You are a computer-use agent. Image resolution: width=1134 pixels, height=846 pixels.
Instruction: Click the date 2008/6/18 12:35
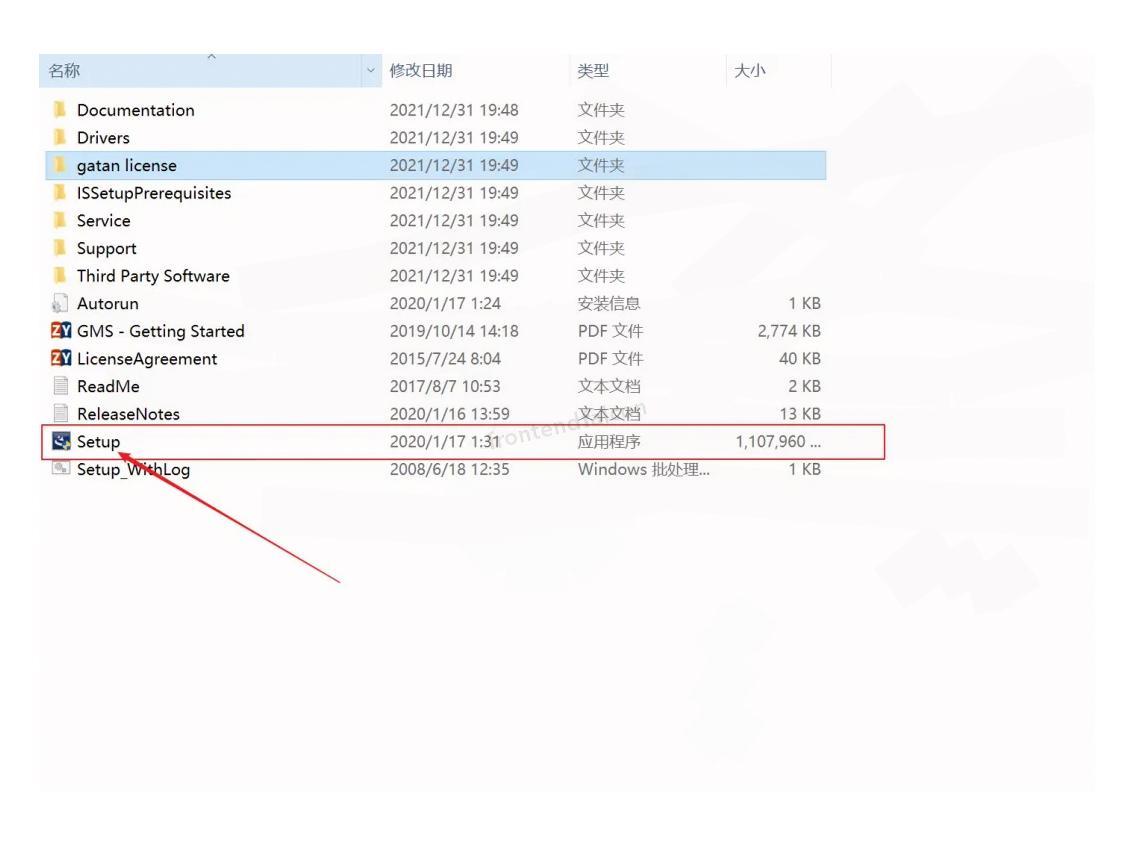(449, 469)
